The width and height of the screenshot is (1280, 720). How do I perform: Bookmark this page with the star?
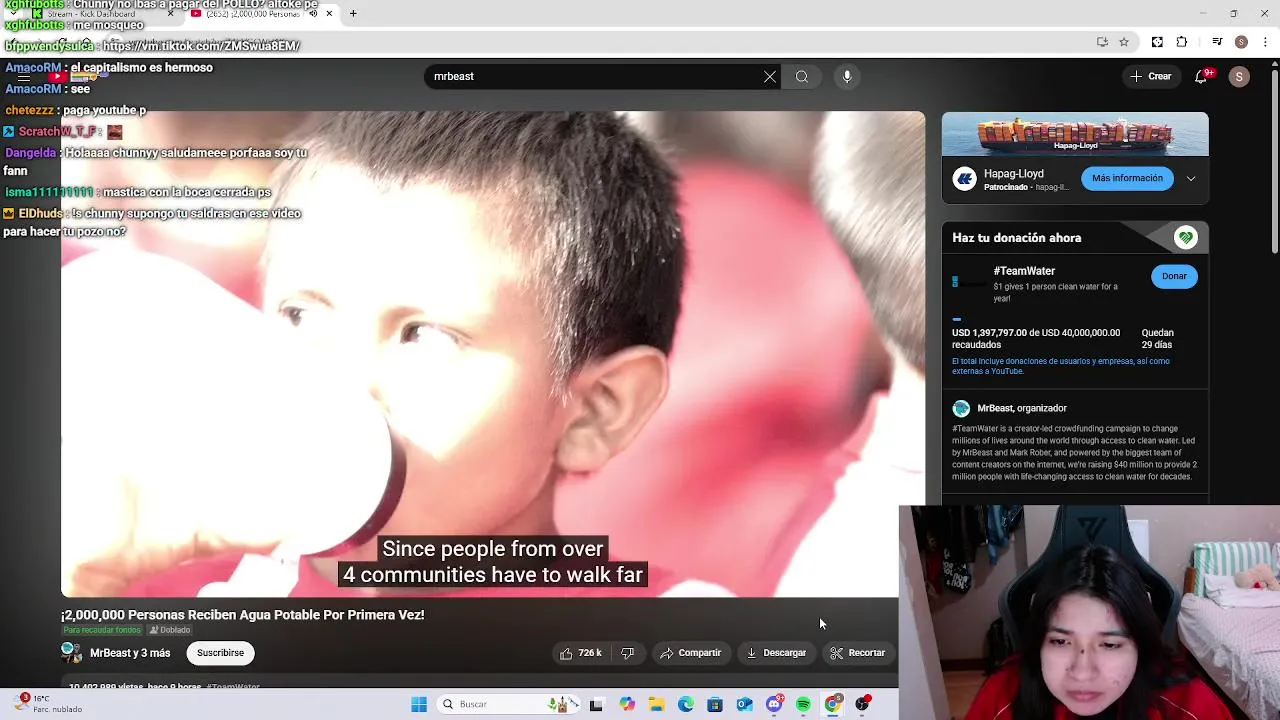(x=1124, y=42)
